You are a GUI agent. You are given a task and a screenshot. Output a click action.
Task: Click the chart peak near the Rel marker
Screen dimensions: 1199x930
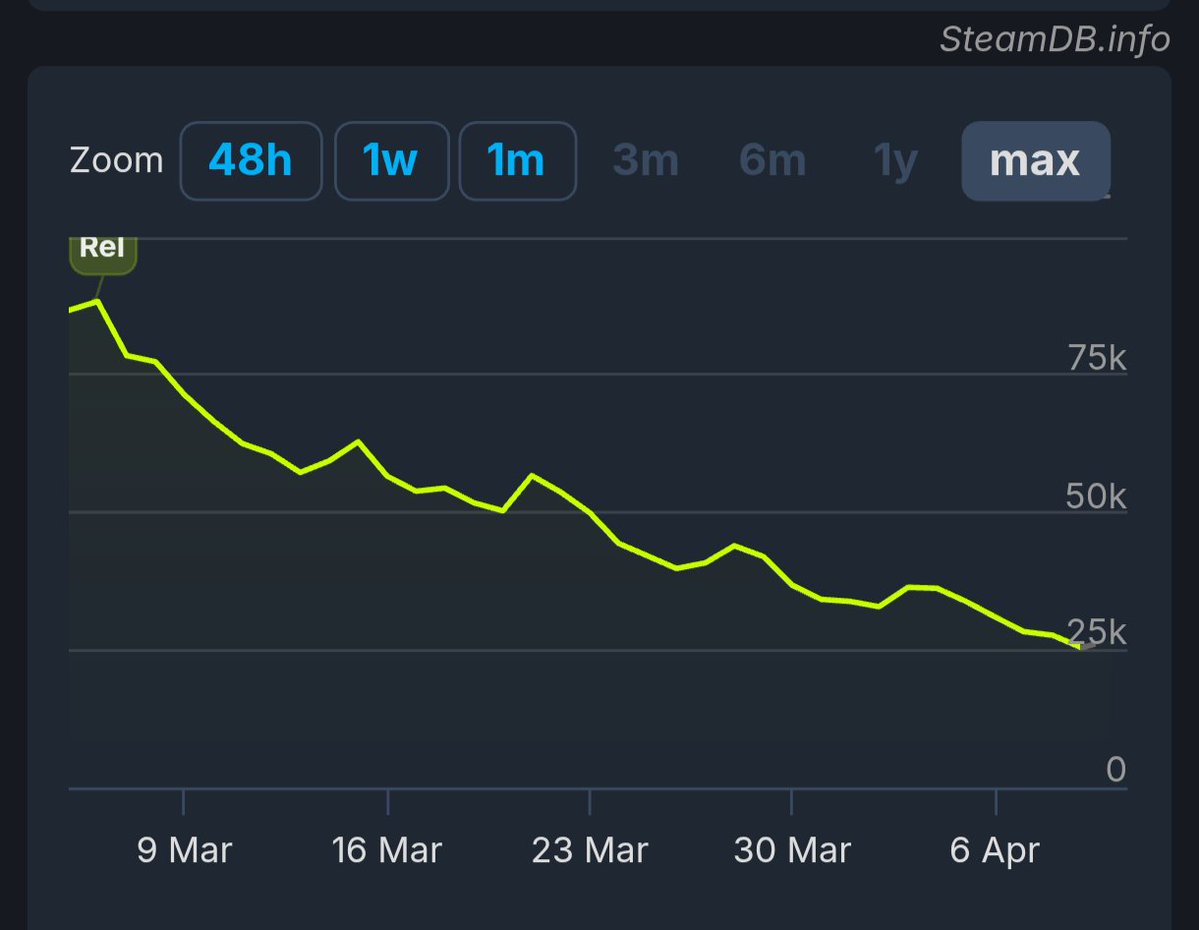(x=97, y=298)
